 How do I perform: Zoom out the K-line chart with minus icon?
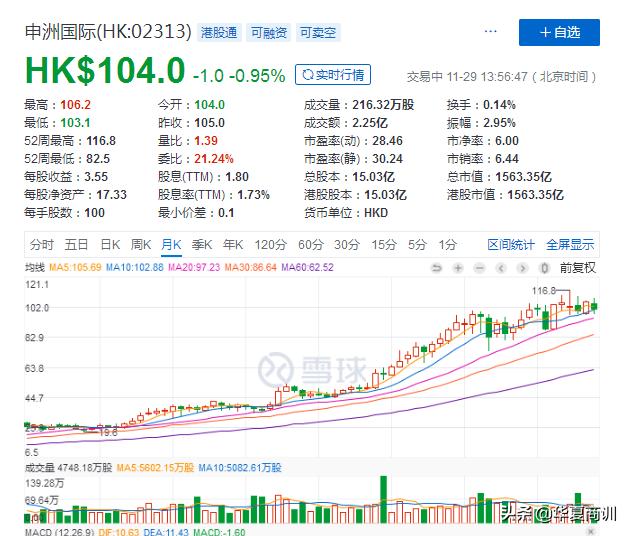pyautogui.click(x=479, y=268)
